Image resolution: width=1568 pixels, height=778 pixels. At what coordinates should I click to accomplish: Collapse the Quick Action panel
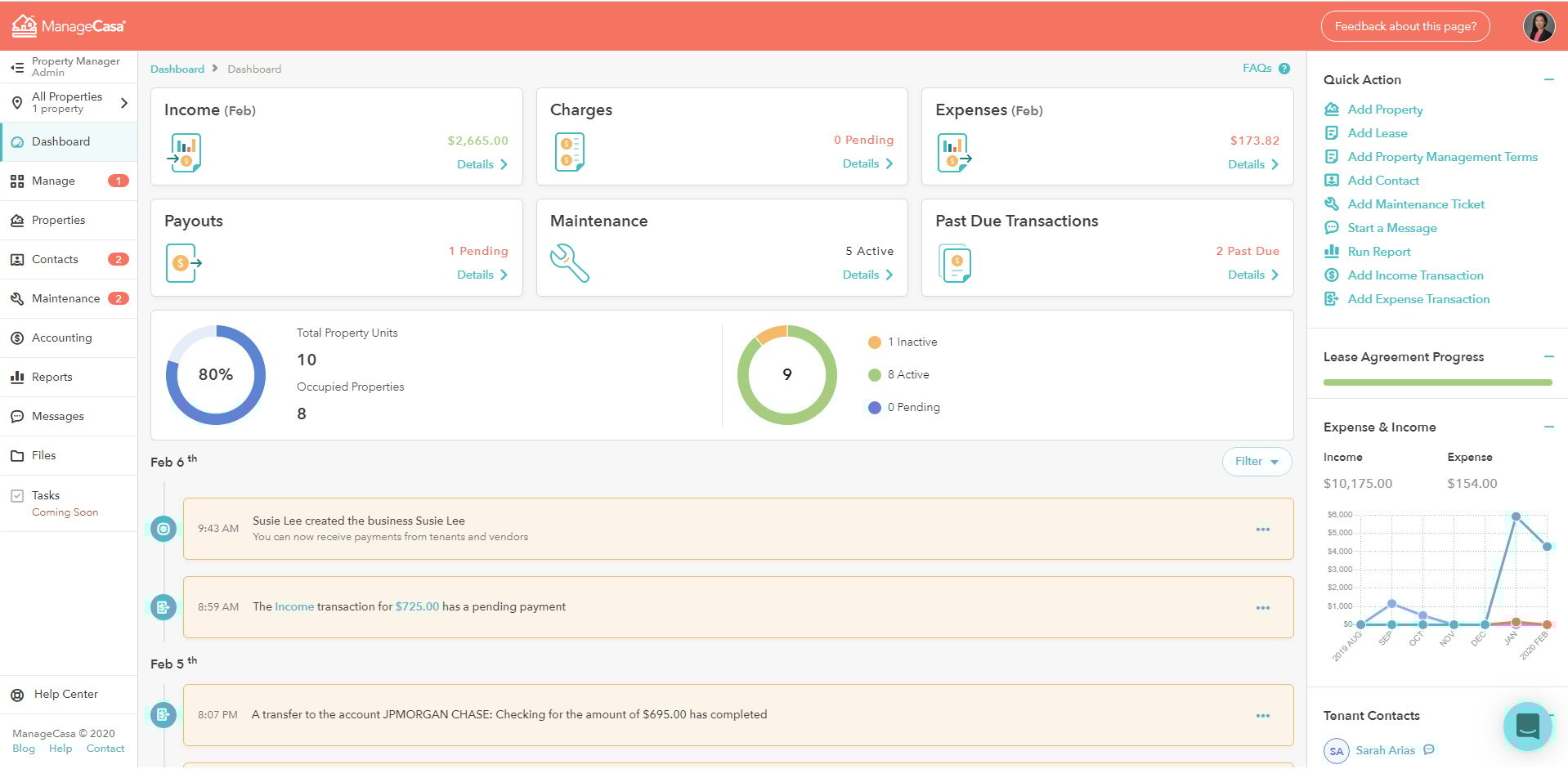1550,79
